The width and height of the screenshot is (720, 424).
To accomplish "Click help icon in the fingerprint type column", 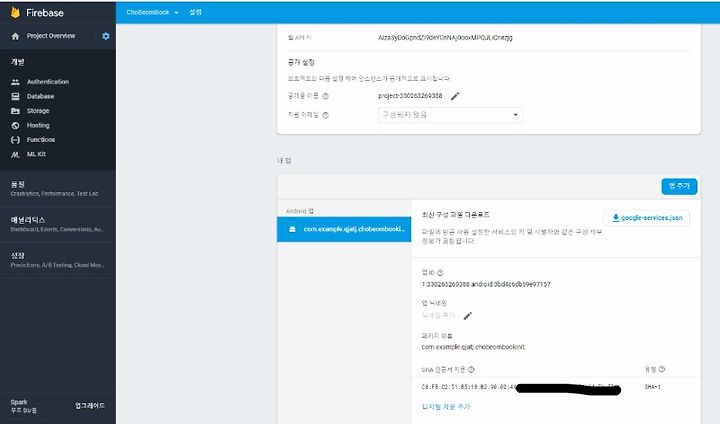I will tap(662, 369).
